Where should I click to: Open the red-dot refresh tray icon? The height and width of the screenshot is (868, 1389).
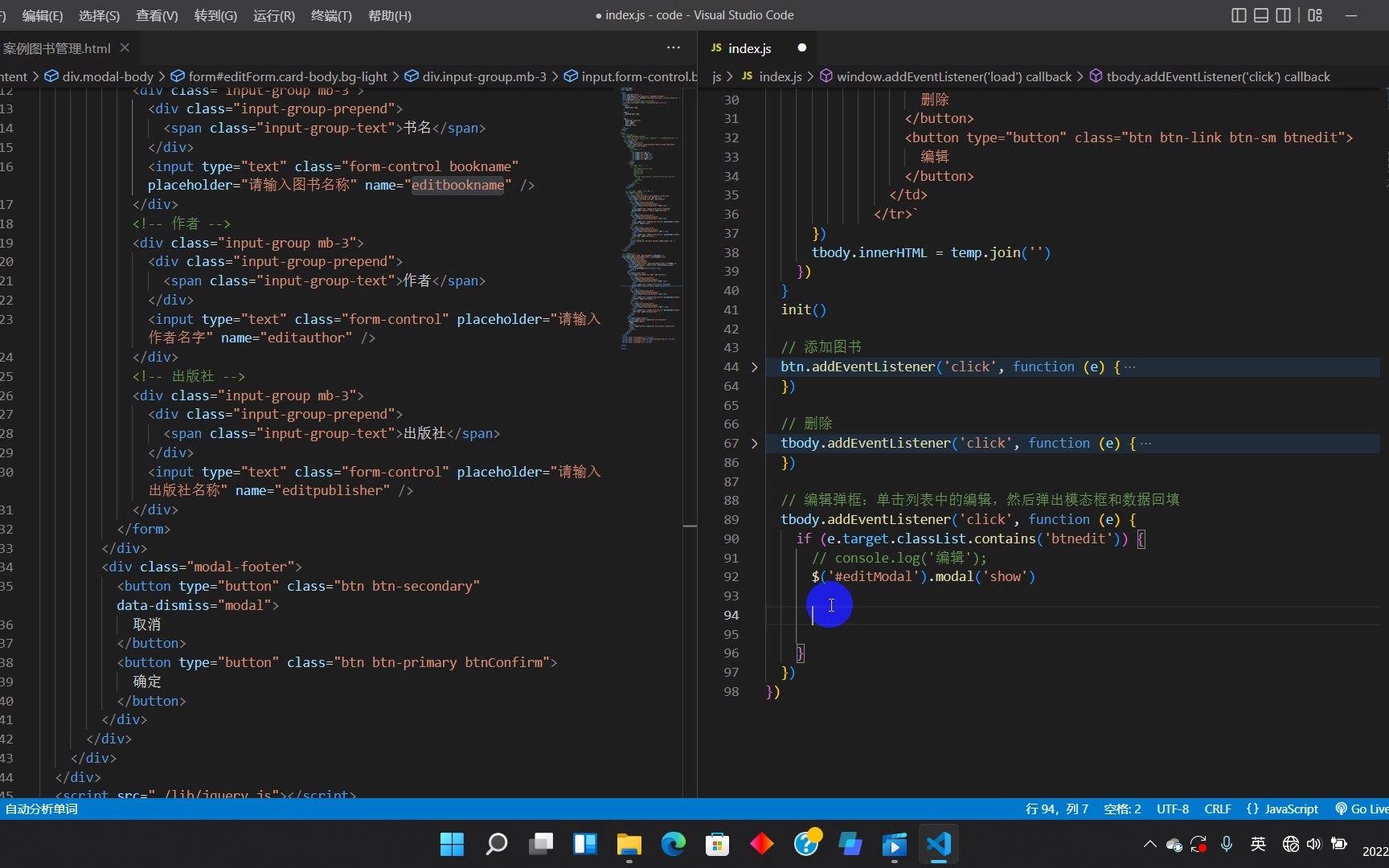(x=1198, y=844)
